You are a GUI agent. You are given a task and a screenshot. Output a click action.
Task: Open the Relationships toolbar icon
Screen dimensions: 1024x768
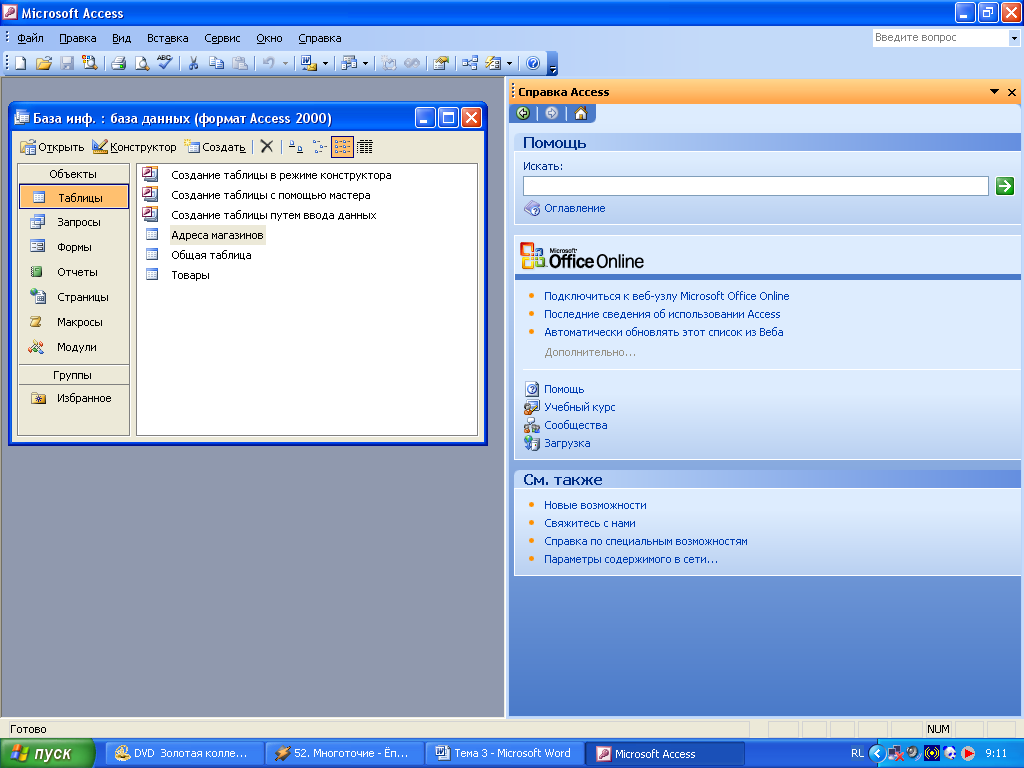pos(470,63)
